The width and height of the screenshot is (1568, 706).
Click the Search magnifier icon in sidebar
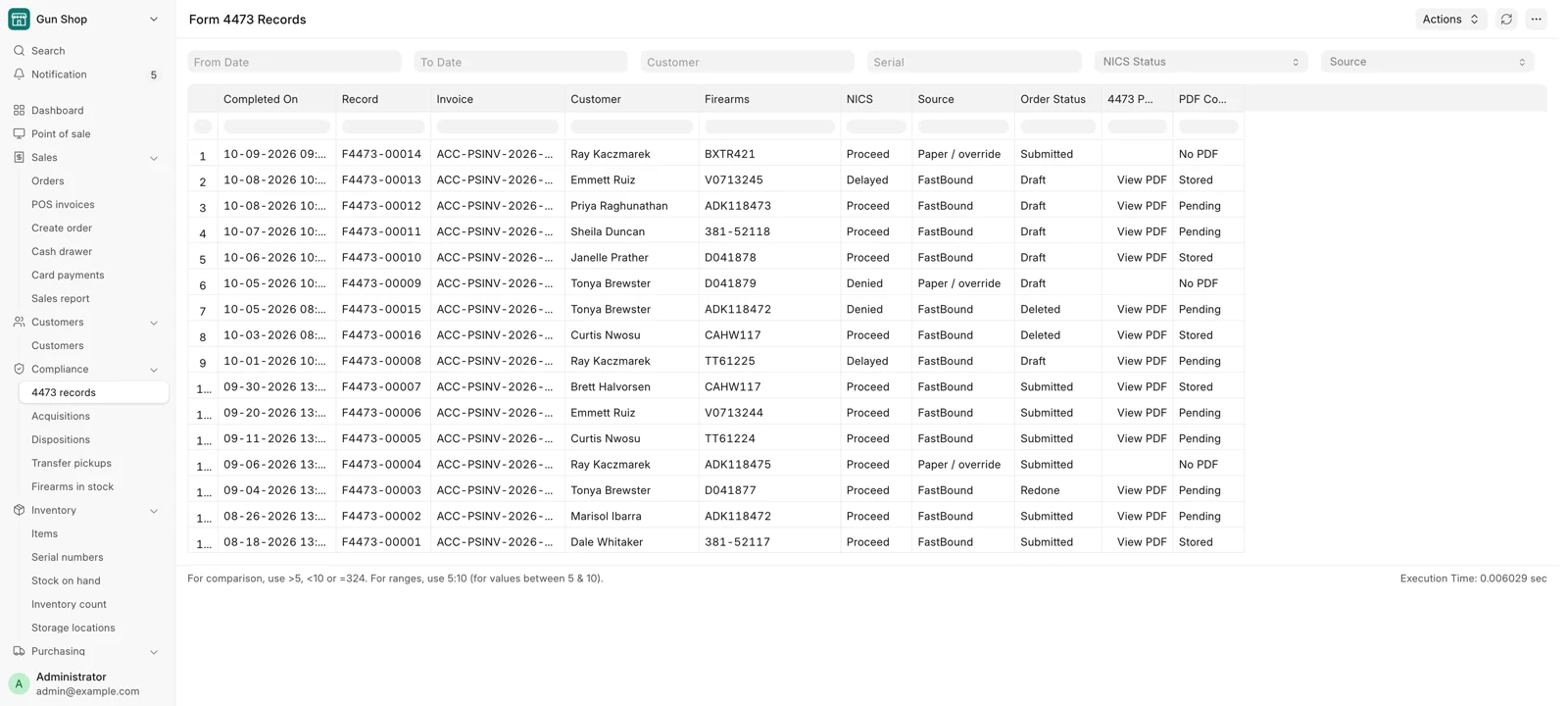point(19,50)
